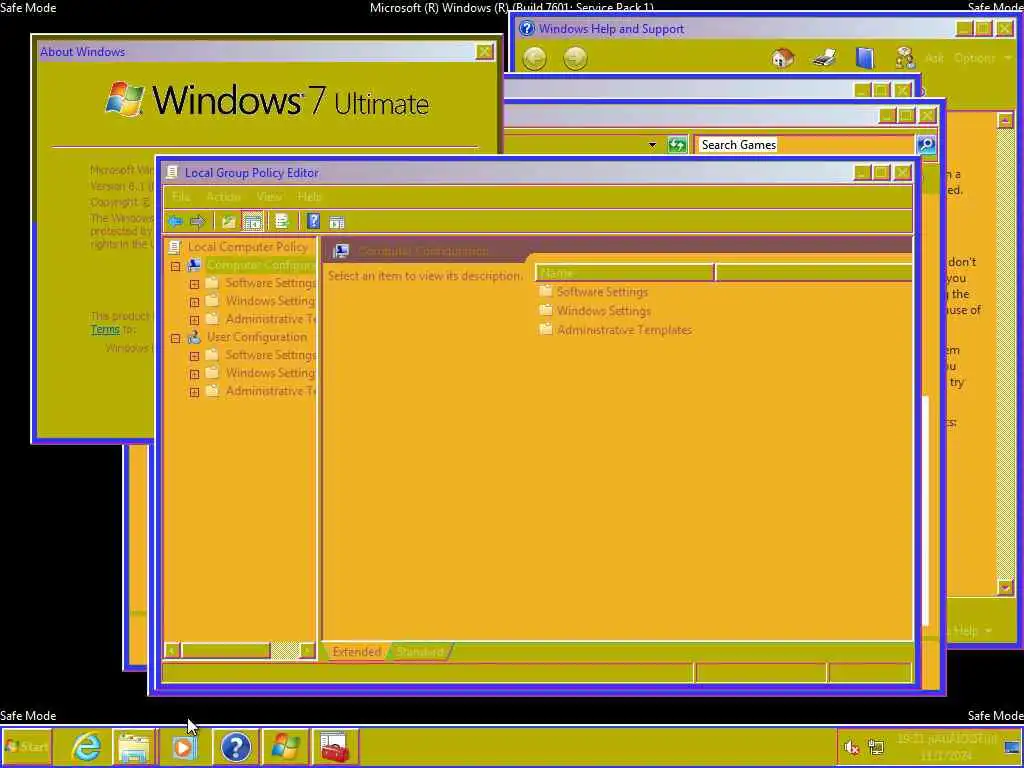Click the muted volume icon in system tray
The image size is (1024, 768).
point(851,746)
